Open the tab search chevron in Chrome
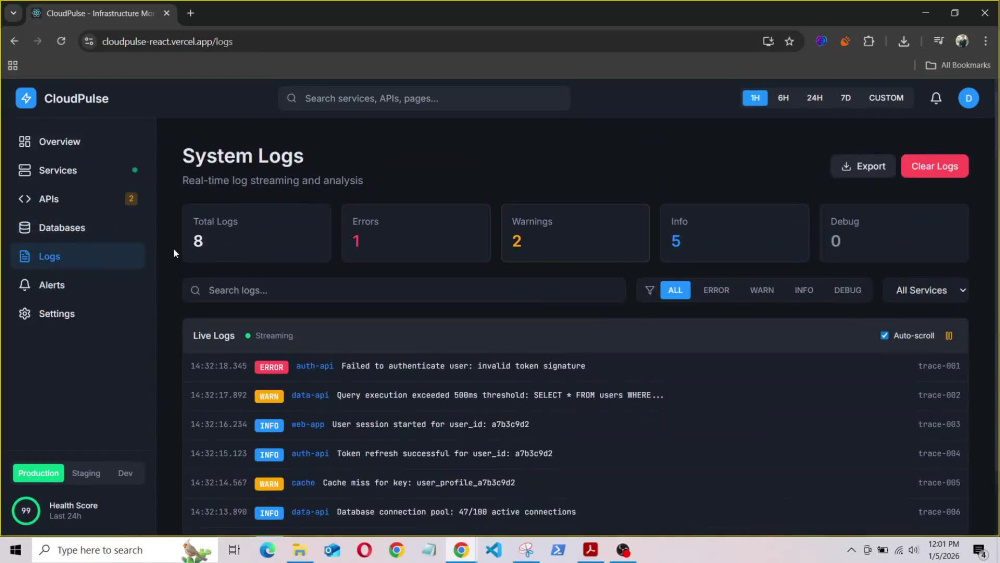The height and width of the screenshot is (563, 1000). (13, 13)
